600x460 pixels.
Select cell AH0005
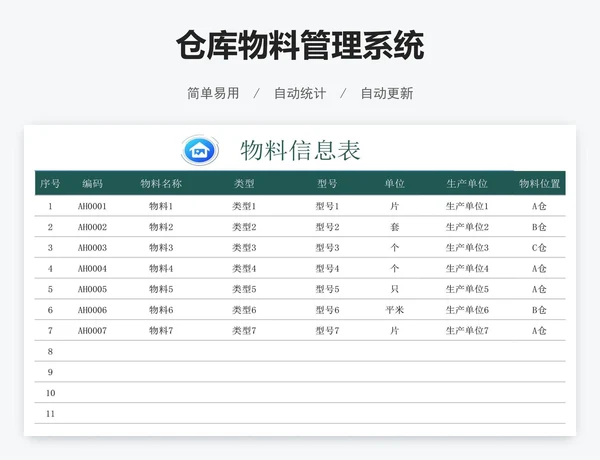tap(92, 289)
